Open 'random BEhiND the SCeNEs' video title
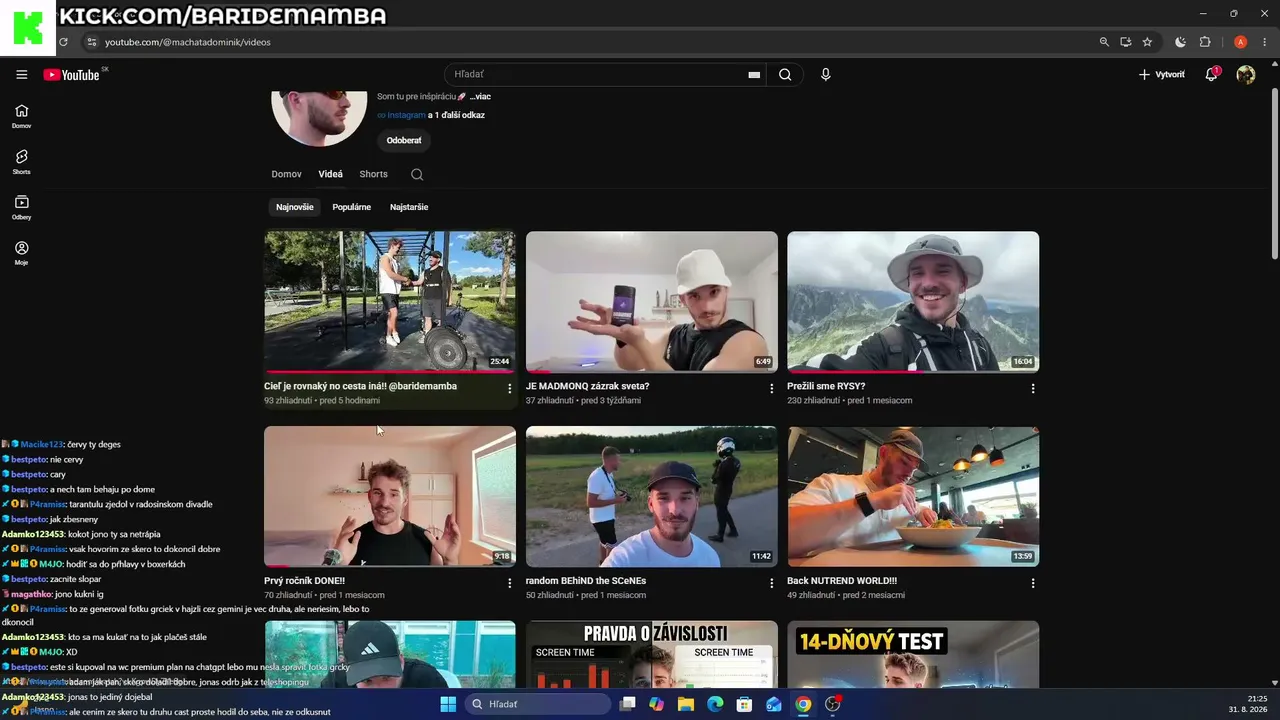 coord(586,581)
